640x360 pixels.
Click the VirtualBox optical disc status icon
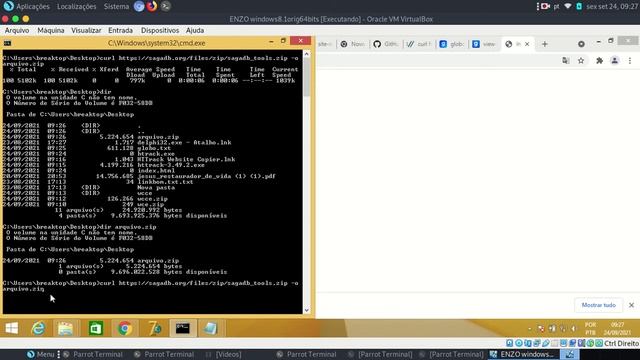[x=518, y=343]
